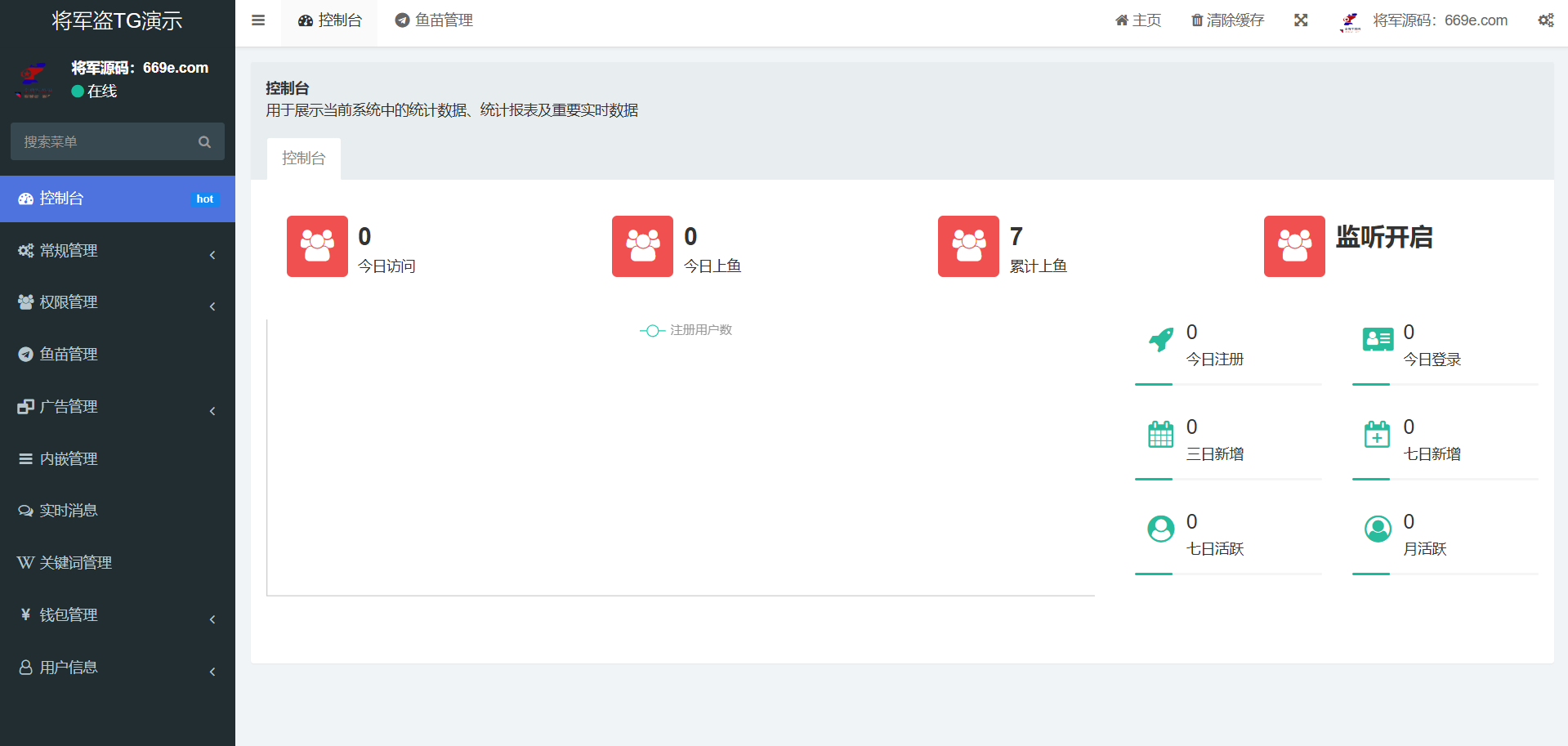Click the 主页 home link

(x=1138, y=20)
